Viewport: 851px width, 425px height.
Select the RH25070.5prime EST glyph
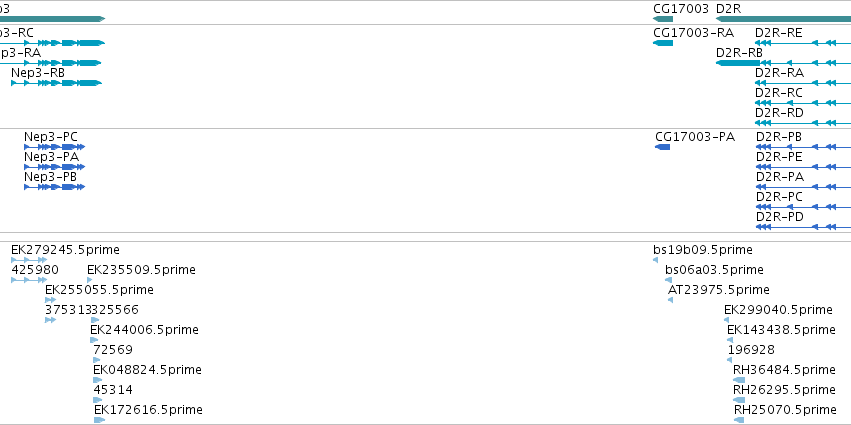[x=739, y=420]
